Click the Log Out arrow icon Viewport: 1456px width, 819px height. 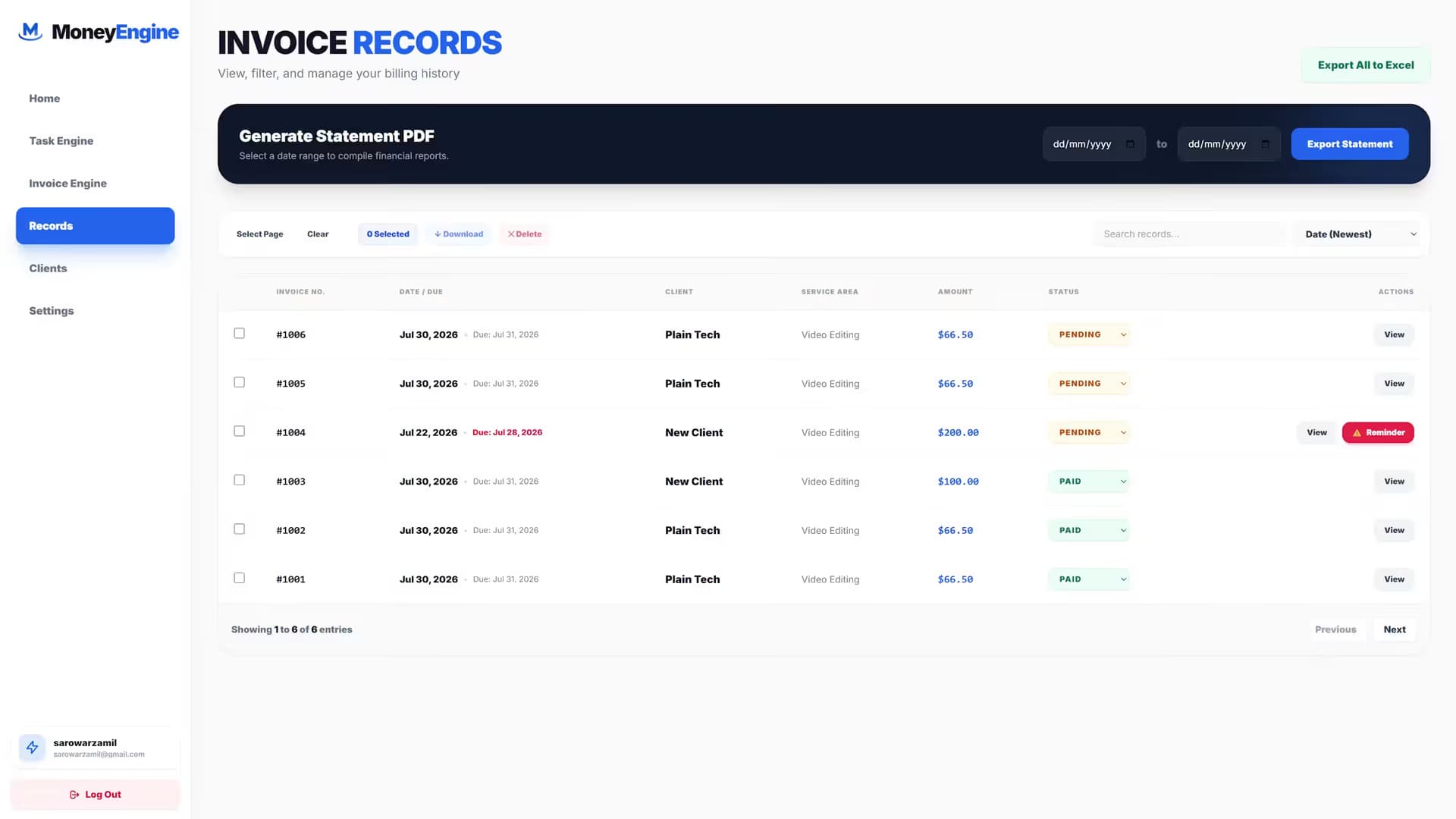pos(74,795)
